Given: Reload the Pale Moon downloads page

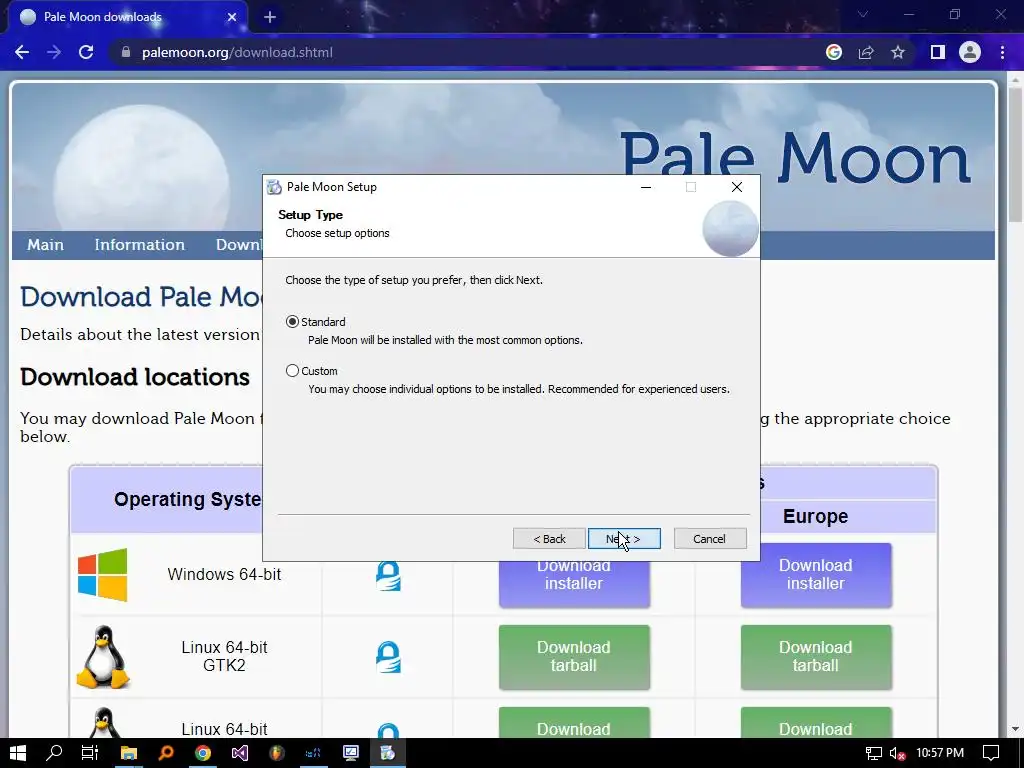Looking at the screenshot, I should (86, 52).
